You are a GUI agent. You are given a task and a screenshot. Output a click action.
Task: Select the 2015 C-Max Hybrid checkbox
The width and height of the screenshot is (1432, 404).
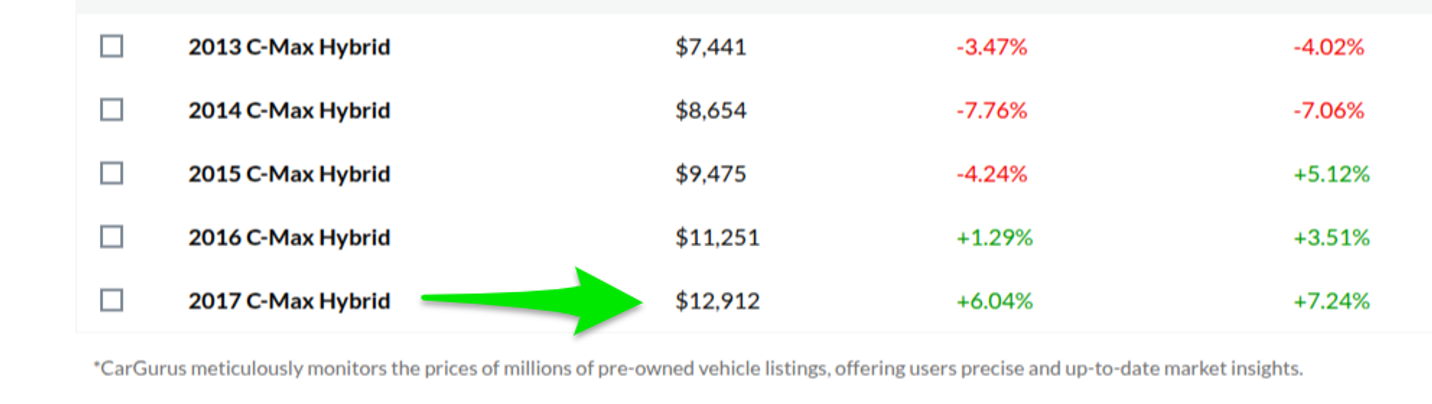point(111,174)
